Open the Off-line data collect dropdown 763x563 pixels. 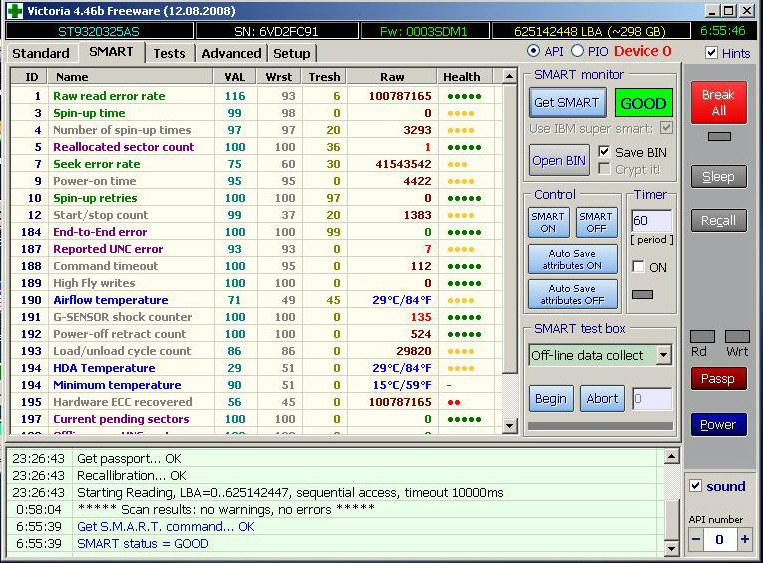pyautogui.click(x=663, y=355)
